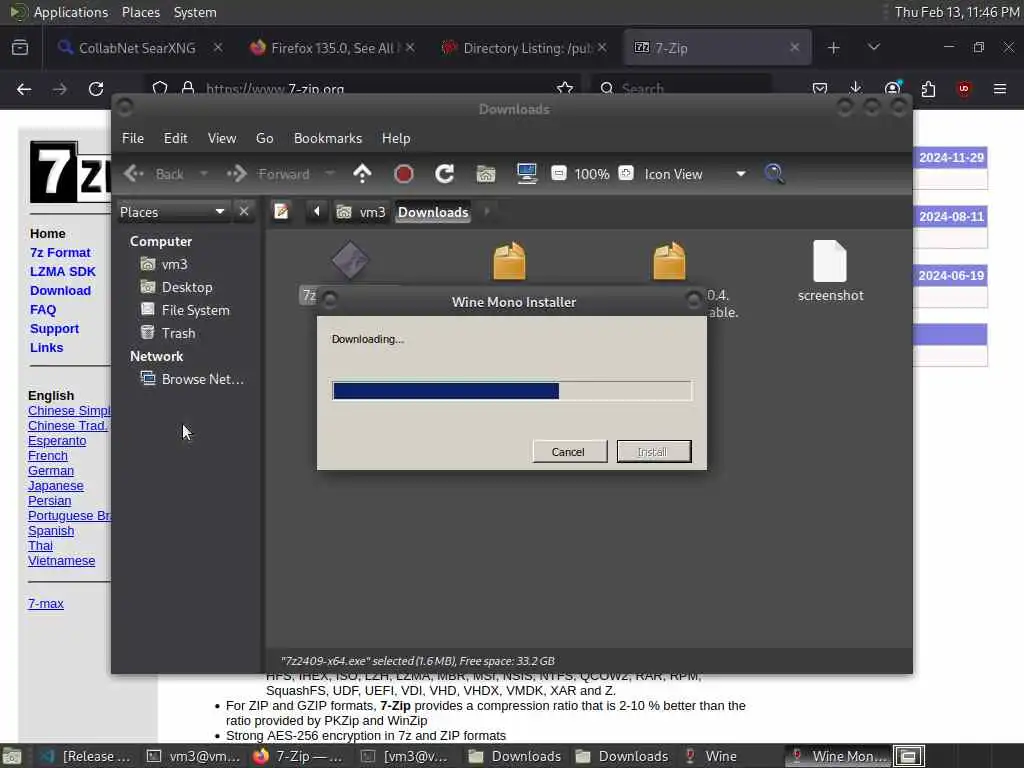Open the uBlock Origin toolbar icon

[964, 89]
